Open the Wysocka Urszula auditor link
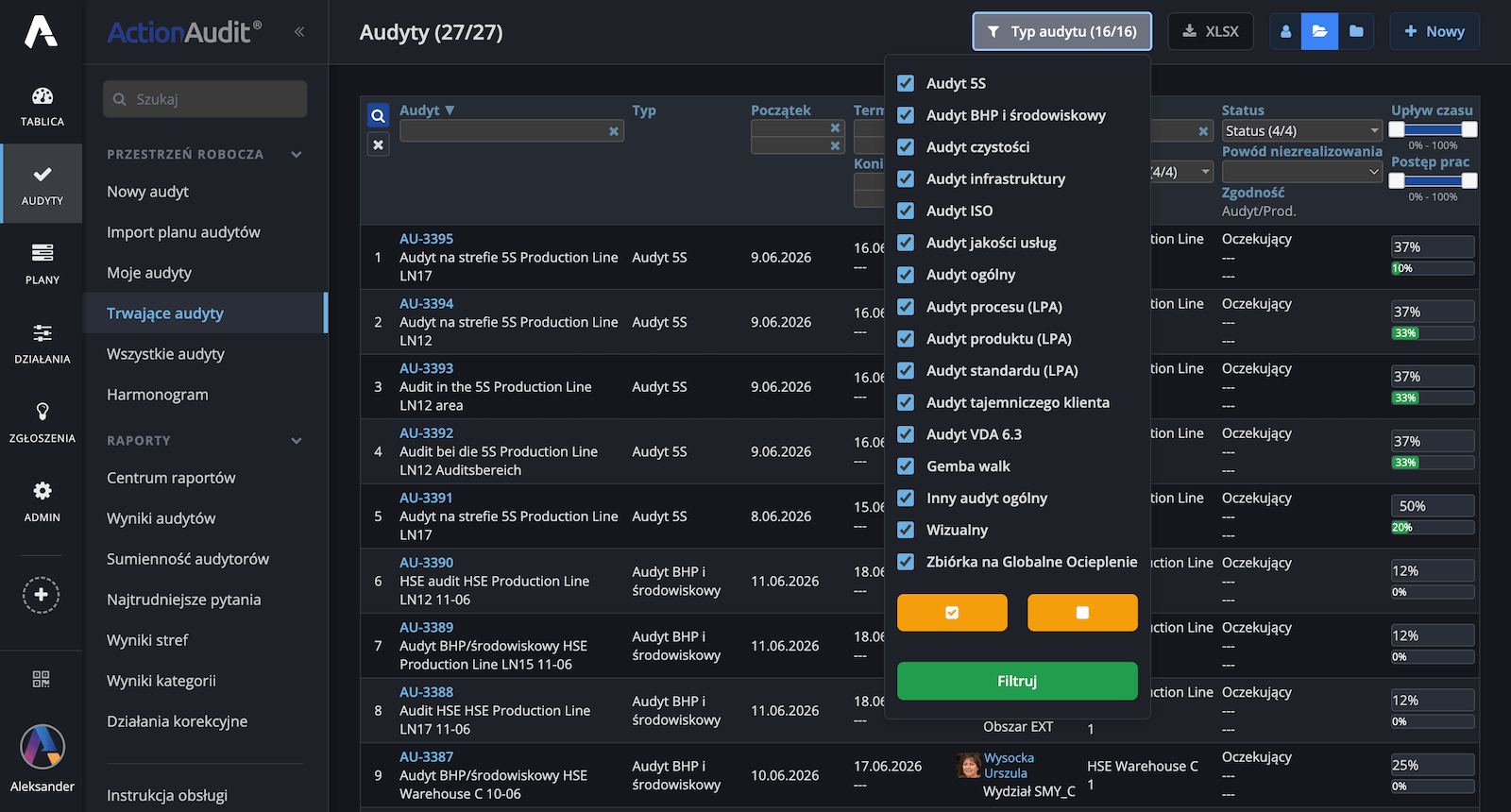 1009,765
